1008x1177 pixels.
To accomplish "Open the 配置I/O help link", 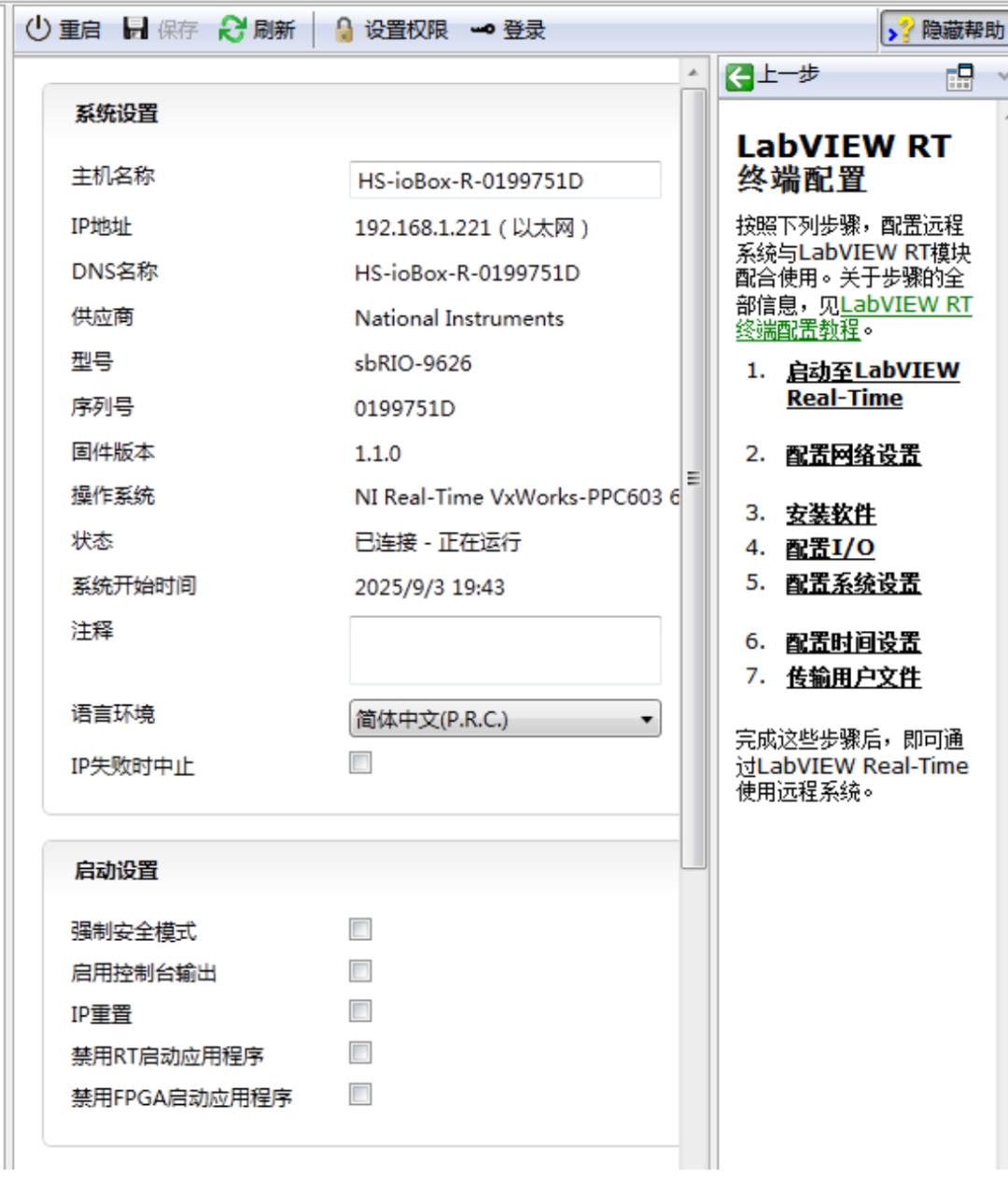I will (831, 548).
